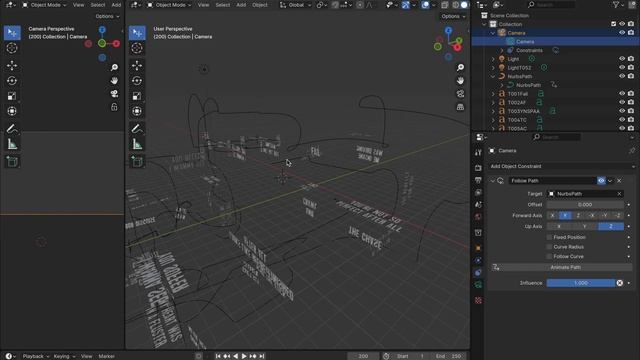Open Tool properties tab
640x360 pixels.
478,152
